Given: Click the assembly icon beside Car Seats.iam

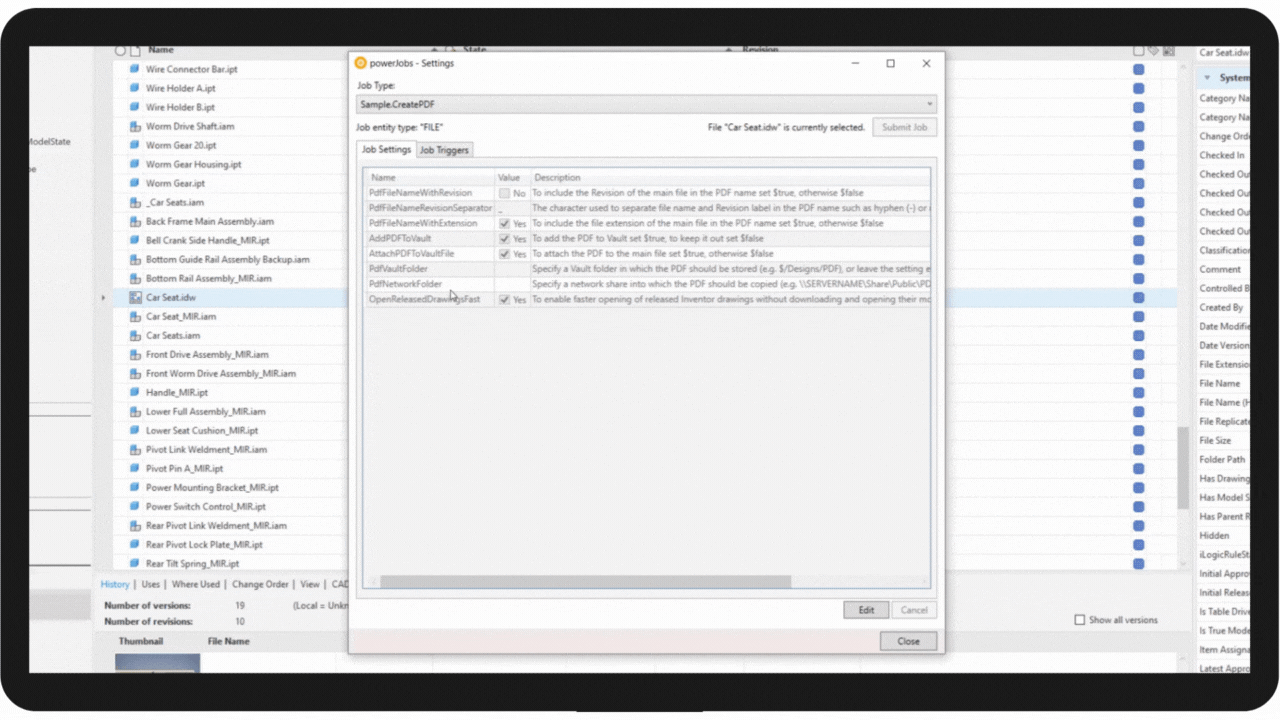Looking at the screenshot, I should coord(135,336).
